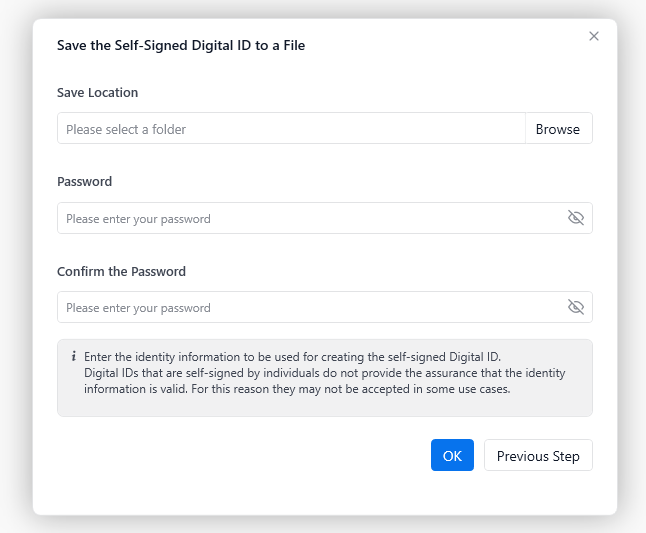The width and height of the screenshot is (646, 533).
Task: Click the "Password" field label
Action: pyautogui.click(x=85, y=182)
